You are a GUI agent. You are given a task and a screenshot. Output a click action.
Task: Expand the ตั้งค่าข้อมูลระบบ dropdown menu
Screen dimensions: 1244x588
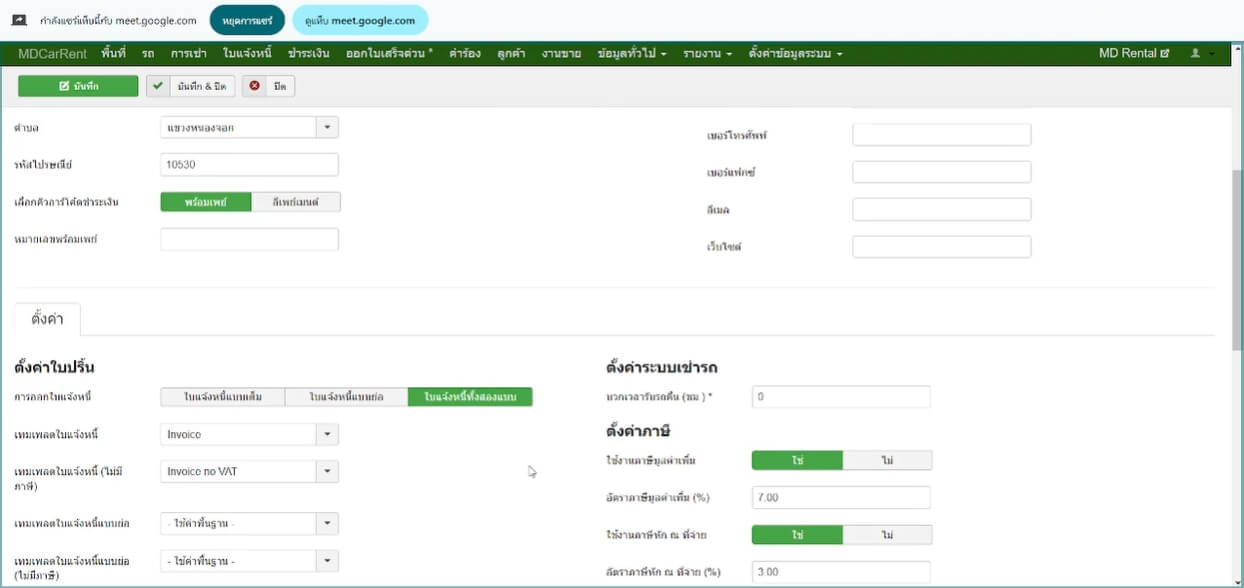coord(795,53)
